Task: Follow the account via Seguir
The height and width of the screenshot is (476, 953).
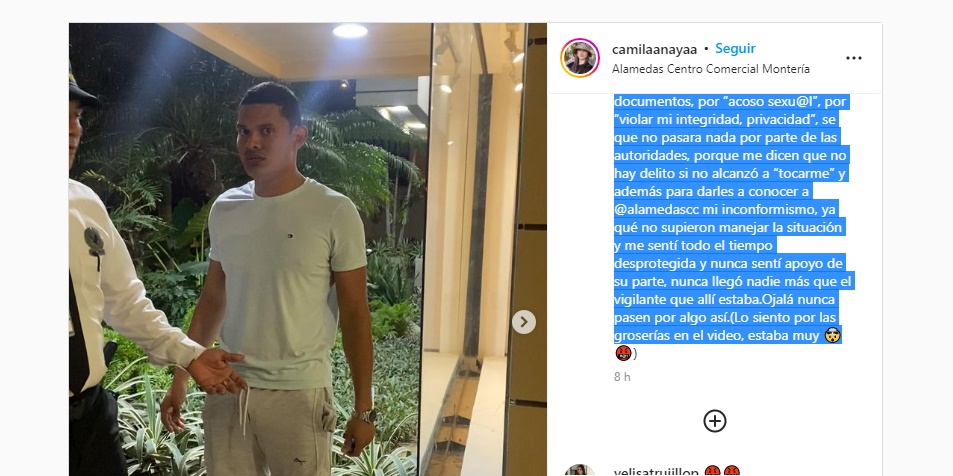Action: tap(735, 49)
